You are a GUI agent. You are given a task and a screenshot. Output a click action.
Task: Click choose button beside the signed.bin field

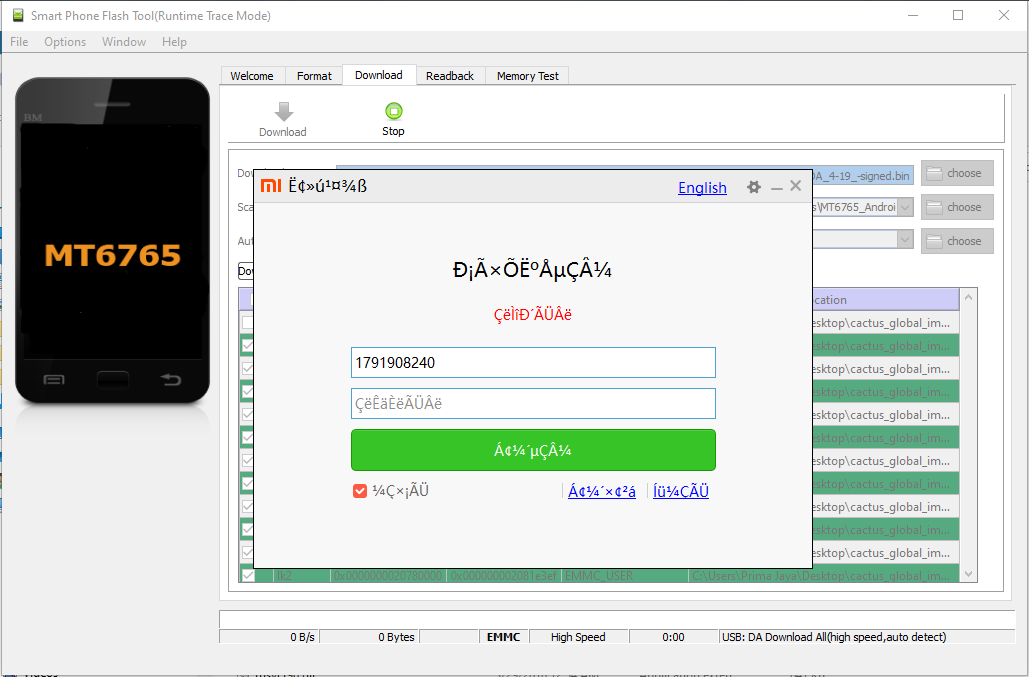click(x=957, y=173)
